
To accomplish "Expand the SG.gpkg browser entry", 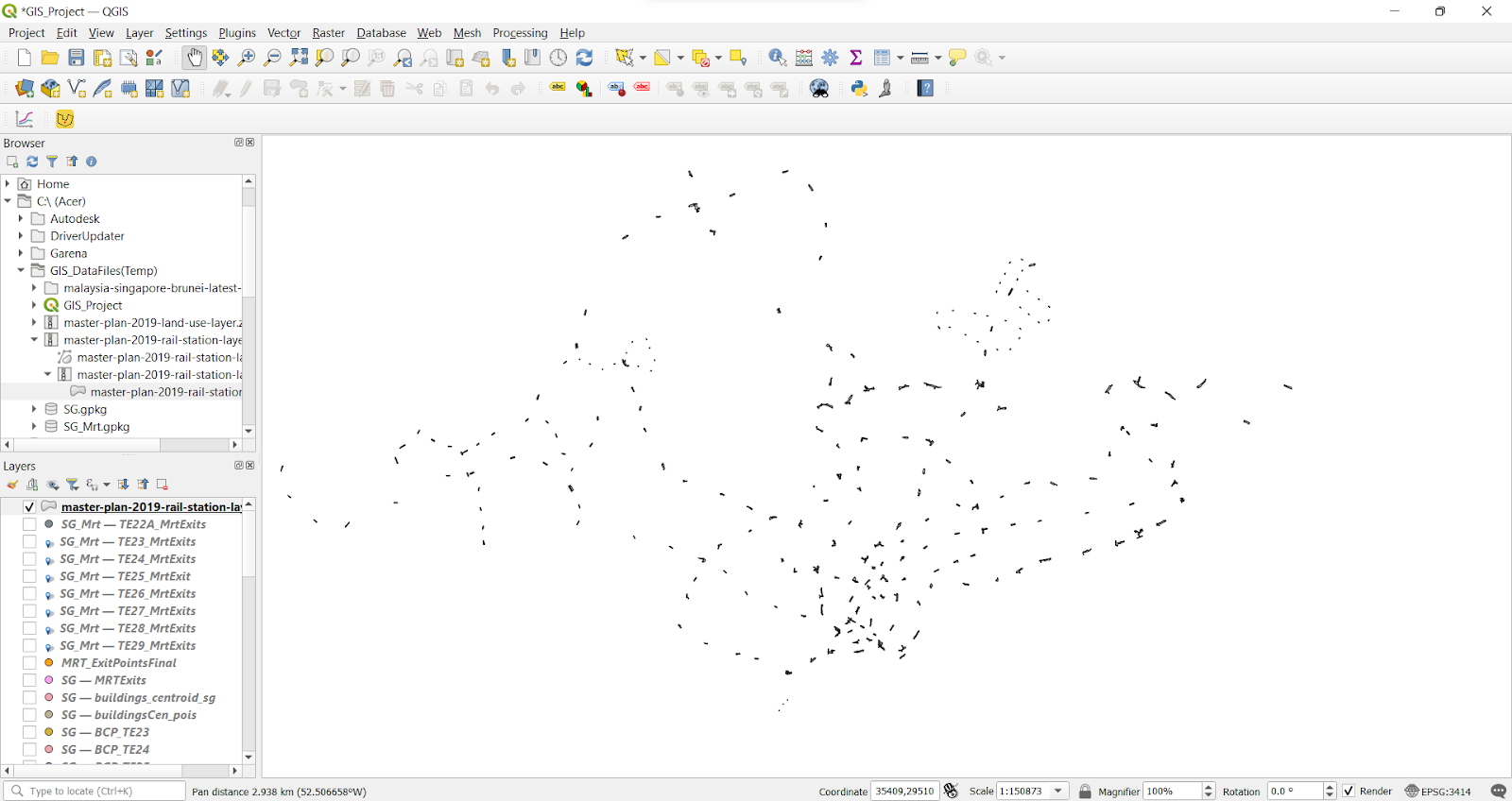I will click(34, 409).
